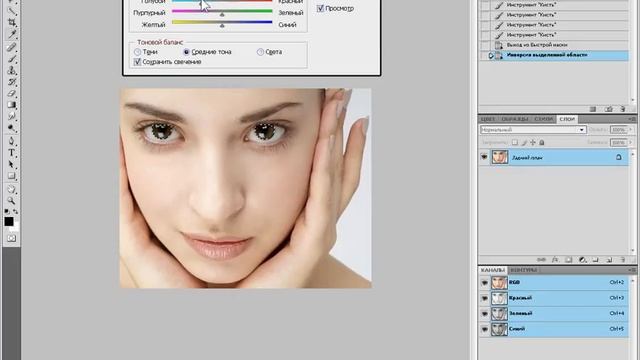The width and height of the screenshot is (640, 360).
Task: Create a new layer icon
Action: [x=609, y=260]
